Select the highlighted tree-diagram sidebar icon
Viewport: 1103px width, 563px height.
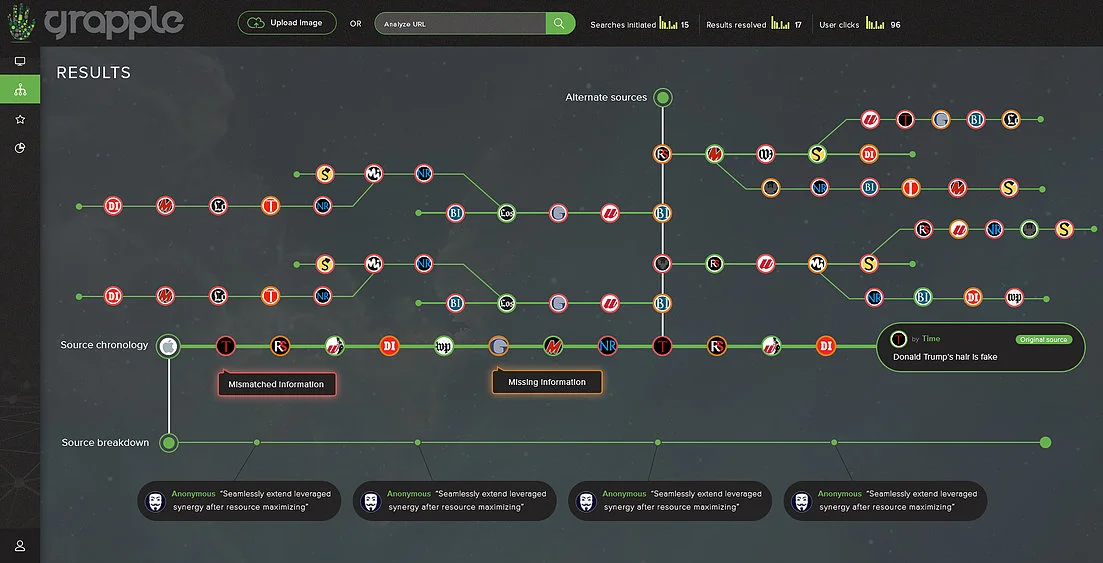coord(20,89)
